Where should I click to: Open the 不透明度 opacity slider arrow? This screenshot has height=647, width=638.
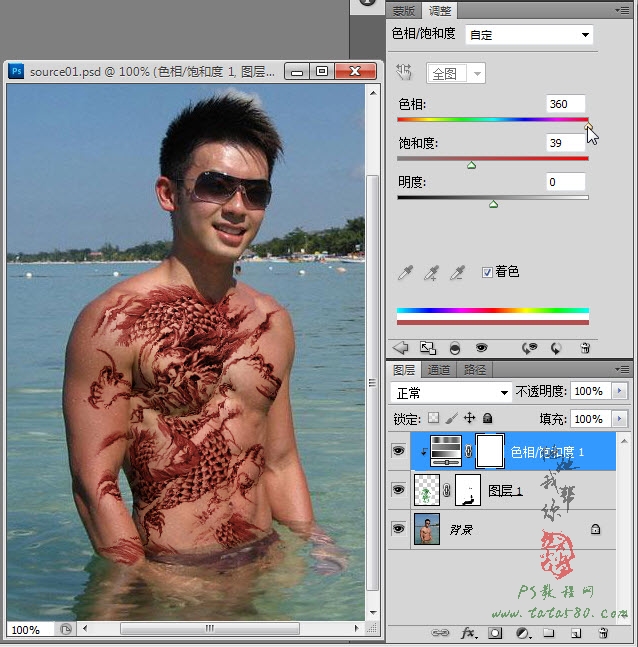click(x=619, y=391)
